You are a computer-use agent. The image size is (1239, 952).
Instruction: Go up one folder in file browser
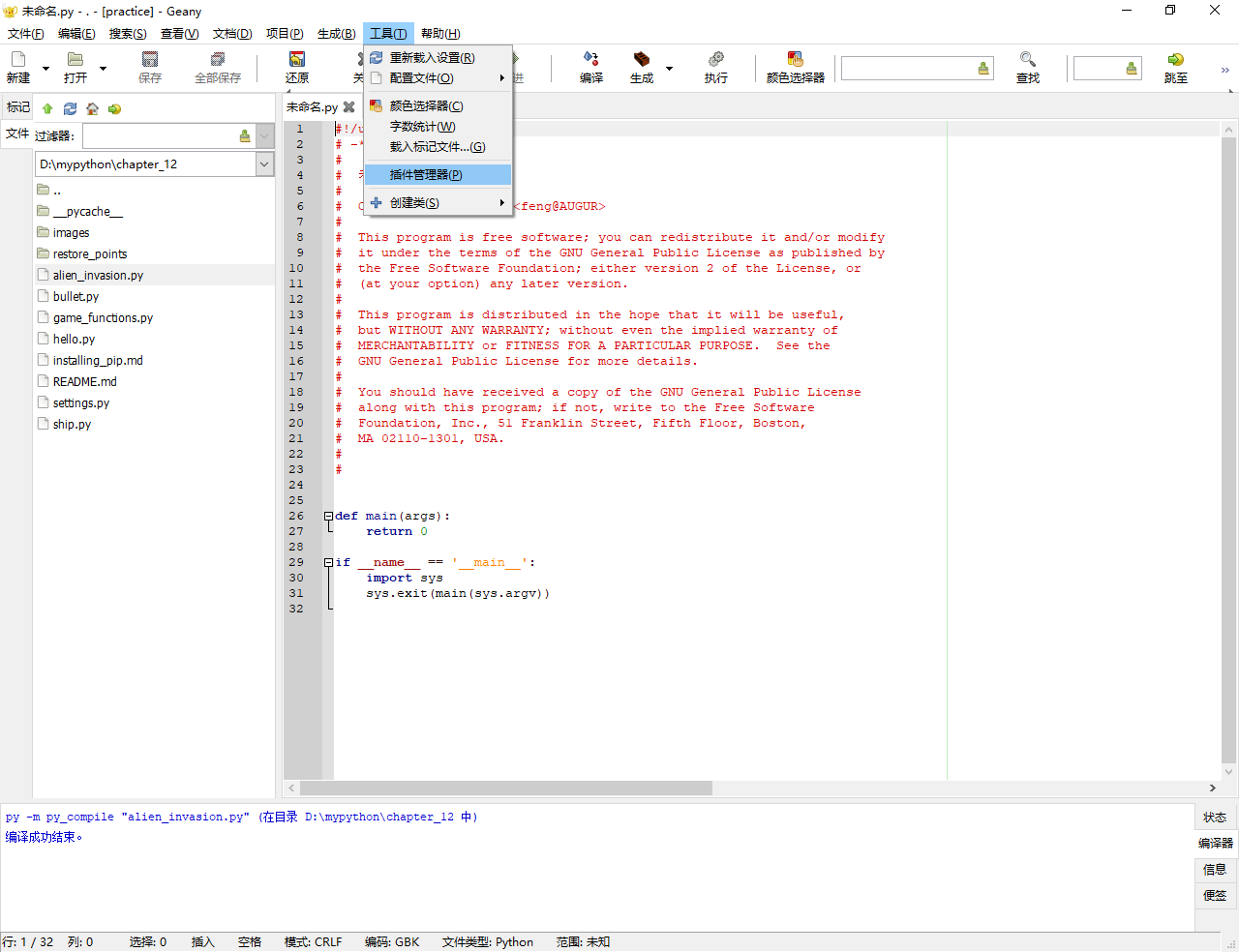(47, 108)
